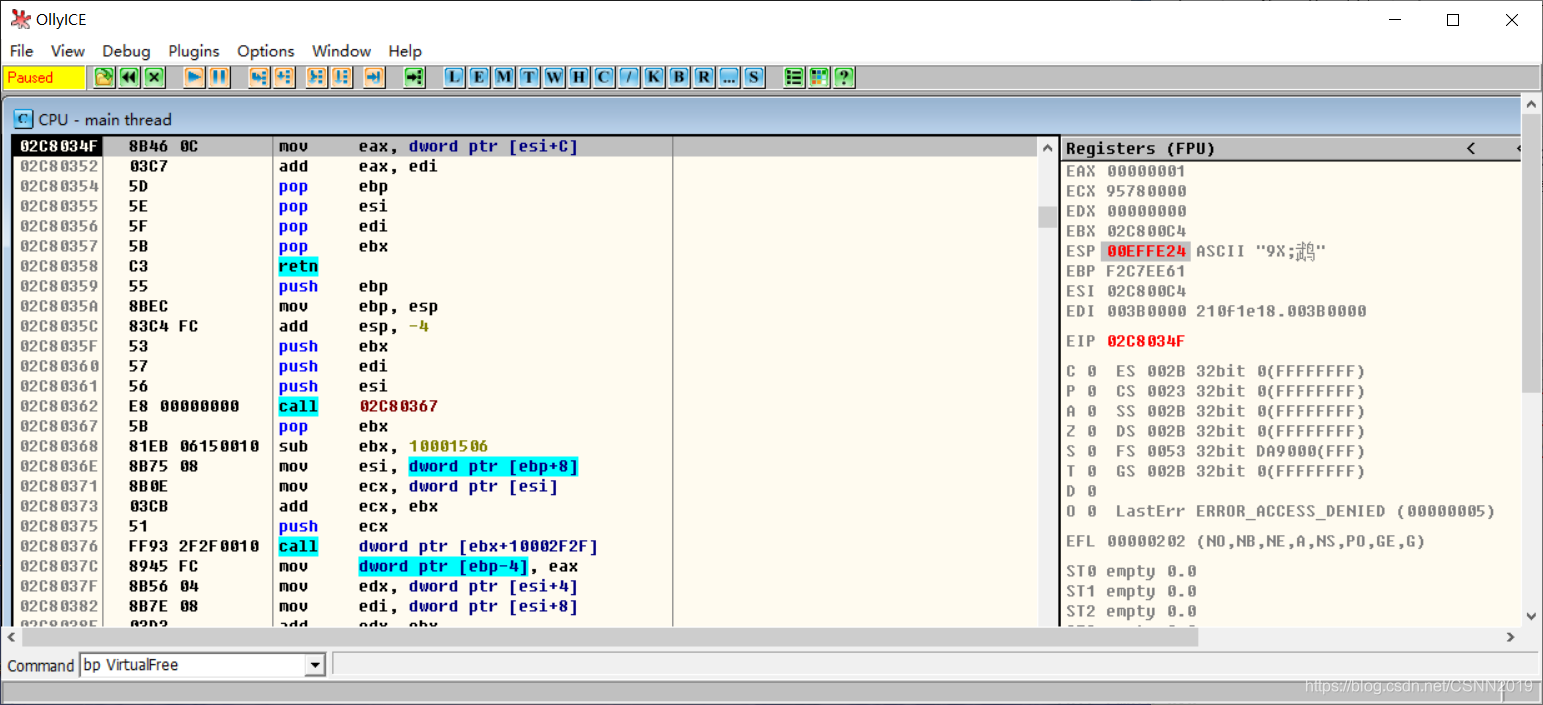Select the retn instruction row
The height and width of the screenshot is (705, 1543).
(526, 267)
